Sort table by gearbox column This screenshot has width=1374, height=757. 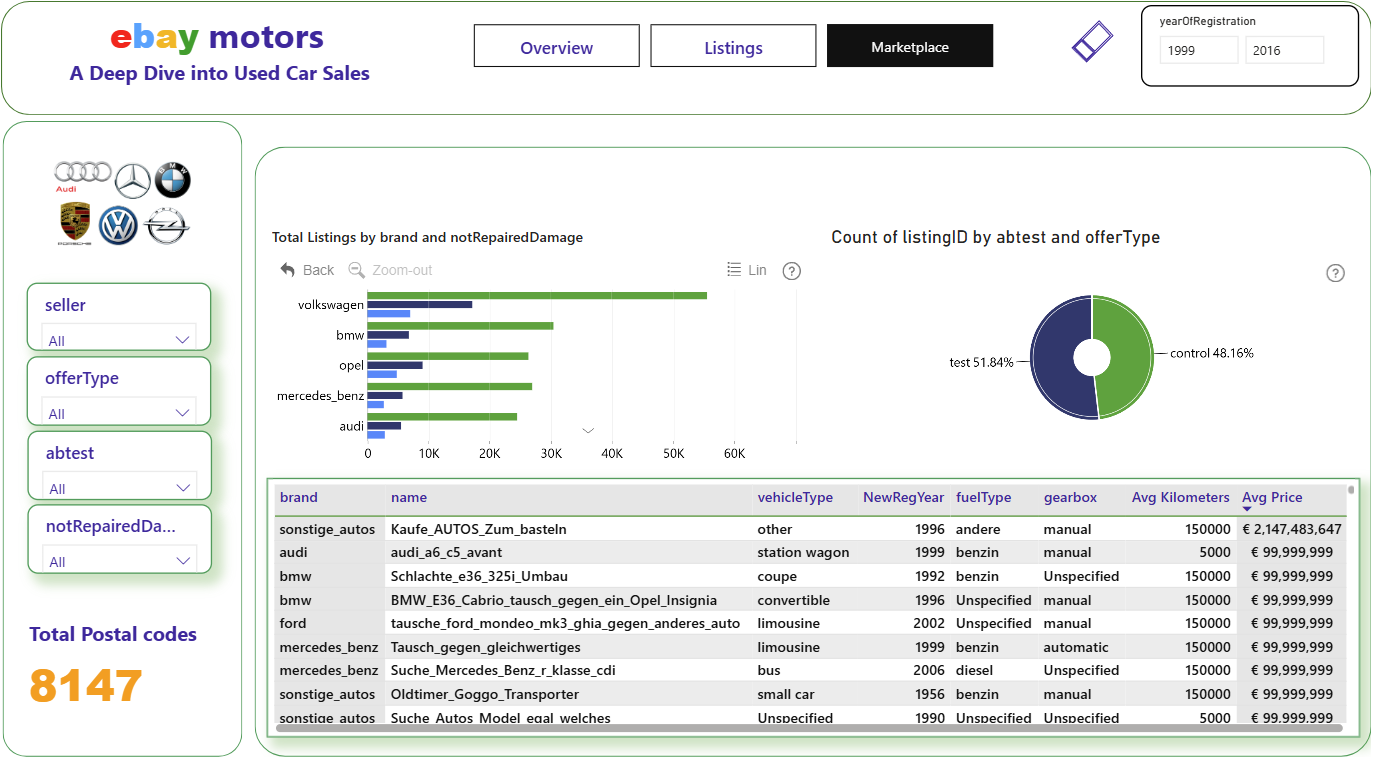[x=1070, y=497]
